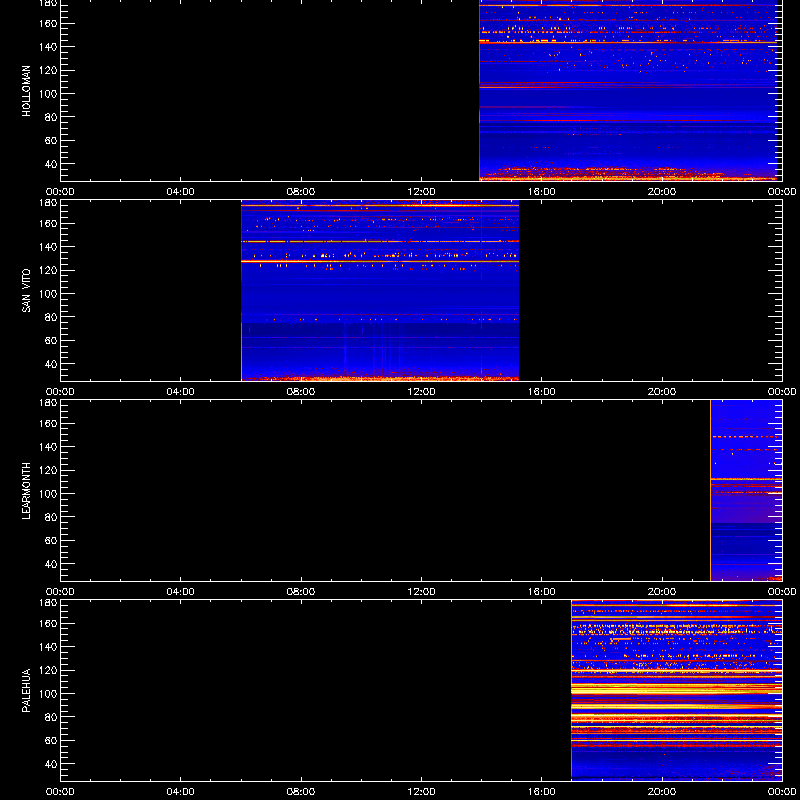The width and height of the screenshot is (800, 800).
Task: Click the 12:00 time label below San Vito panel
Action: coord(421,392)
